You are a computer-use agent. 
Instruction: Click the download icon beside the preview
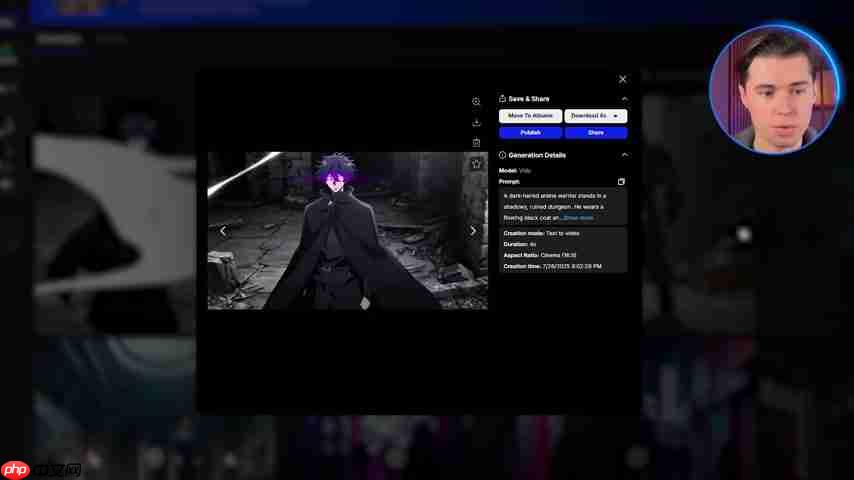[x=476, y=123]
